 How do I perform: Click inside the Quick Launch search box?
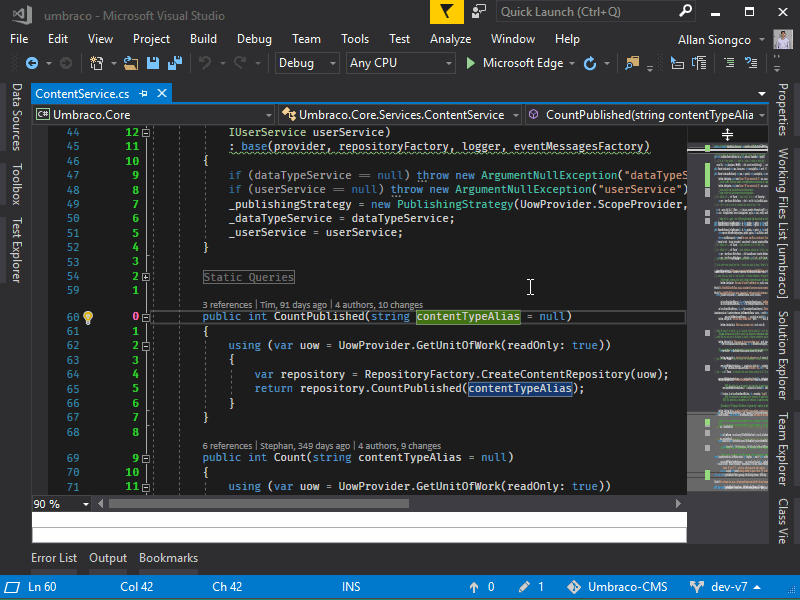[590, 12]
